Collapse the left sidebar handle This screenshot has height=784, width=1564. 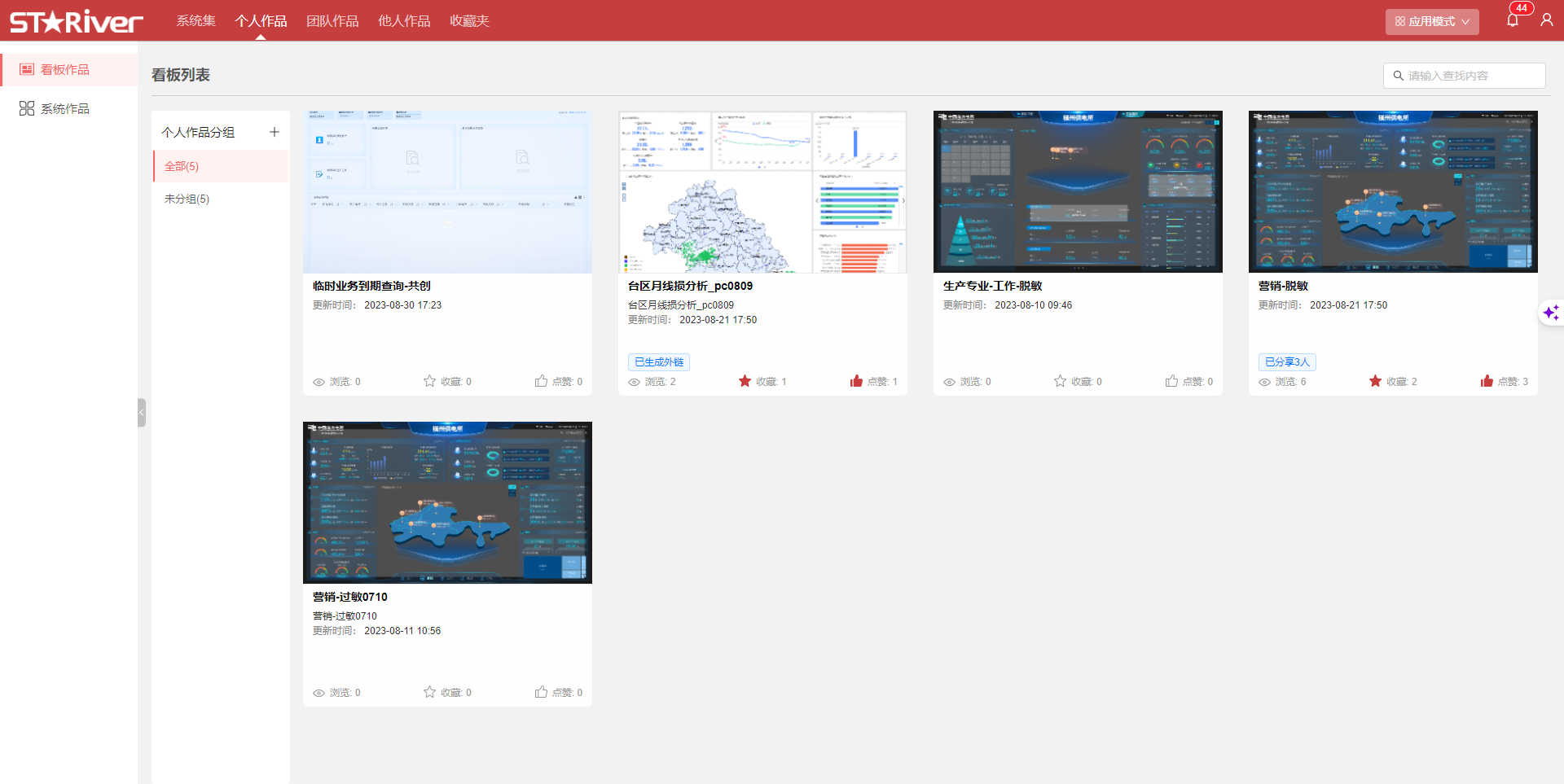142,413
